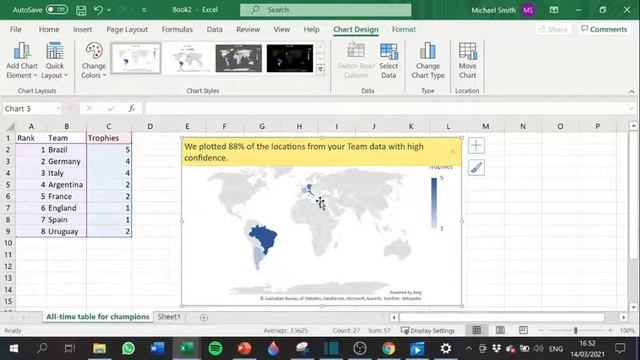The width and height of the screenshot is (640, 360).
Task: Click the Share button
Action: pyautogui.click(x=553, y=29)
